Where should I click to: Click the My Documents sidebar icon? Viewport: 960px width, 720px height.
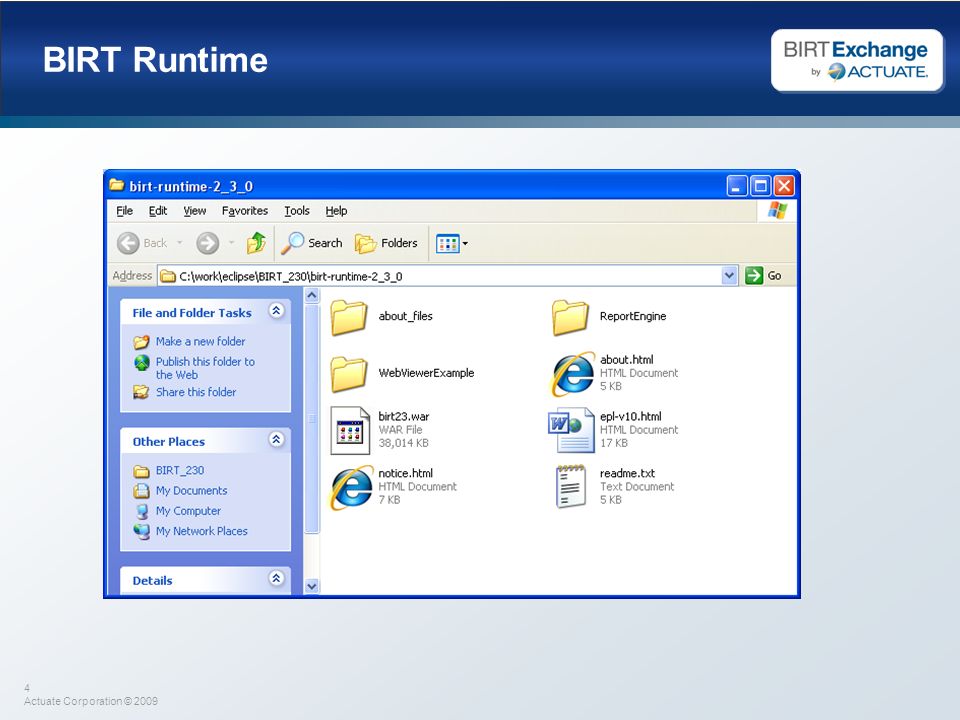141,491
